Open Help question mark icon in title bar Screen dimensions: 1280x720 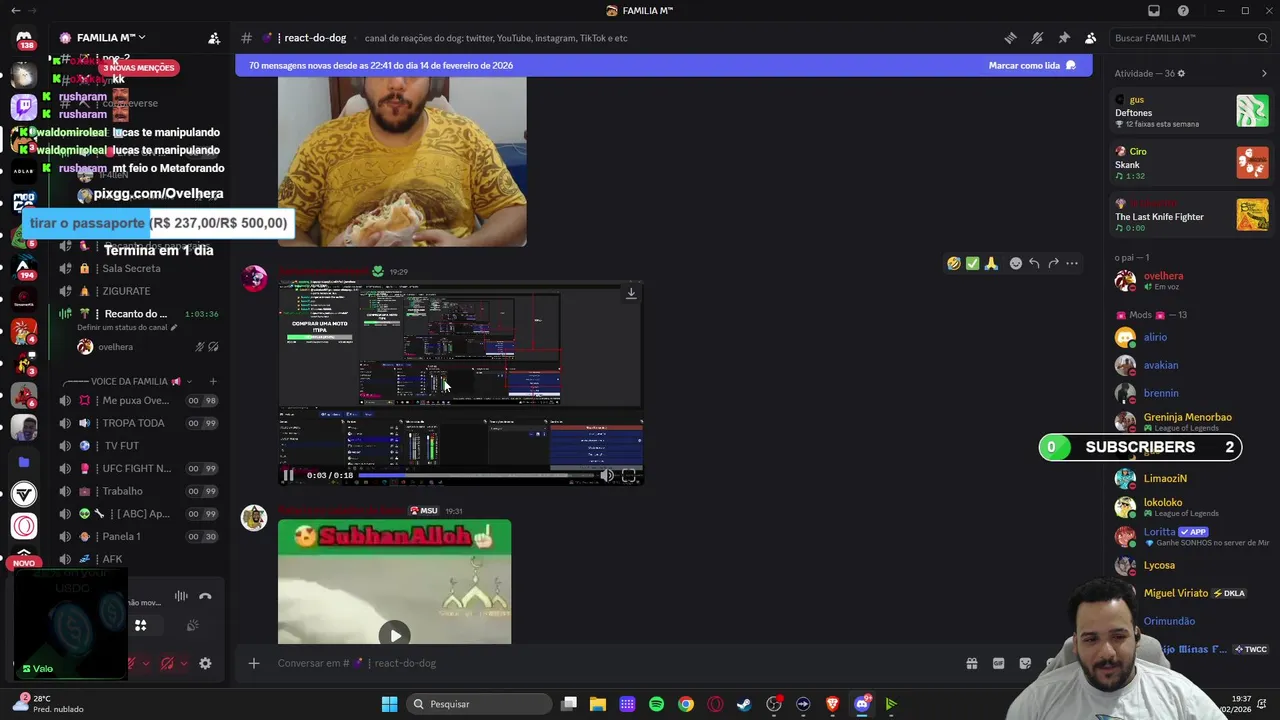coord(1183,11)
